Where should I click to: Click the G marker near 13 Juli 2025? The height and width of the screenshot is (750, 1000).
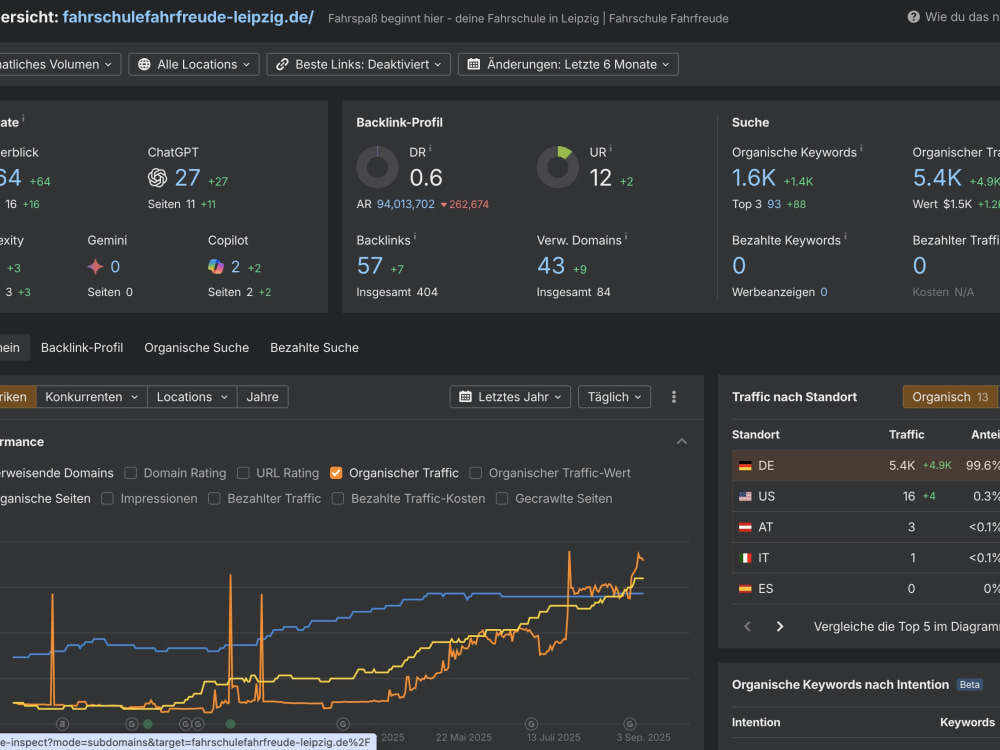point(531,724)
